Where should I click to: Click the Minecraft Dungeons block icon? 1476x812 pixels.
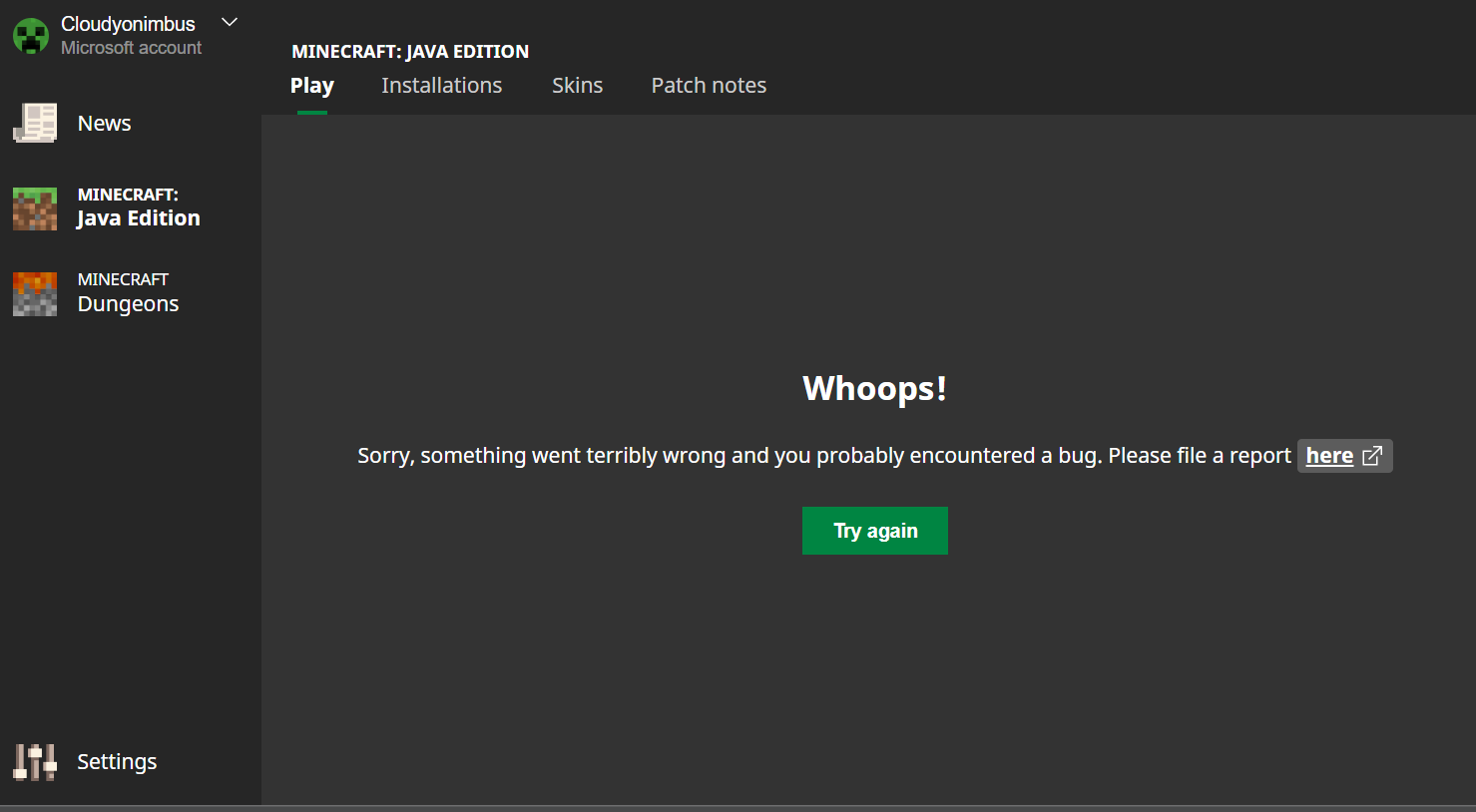click(x=35, y=293)
